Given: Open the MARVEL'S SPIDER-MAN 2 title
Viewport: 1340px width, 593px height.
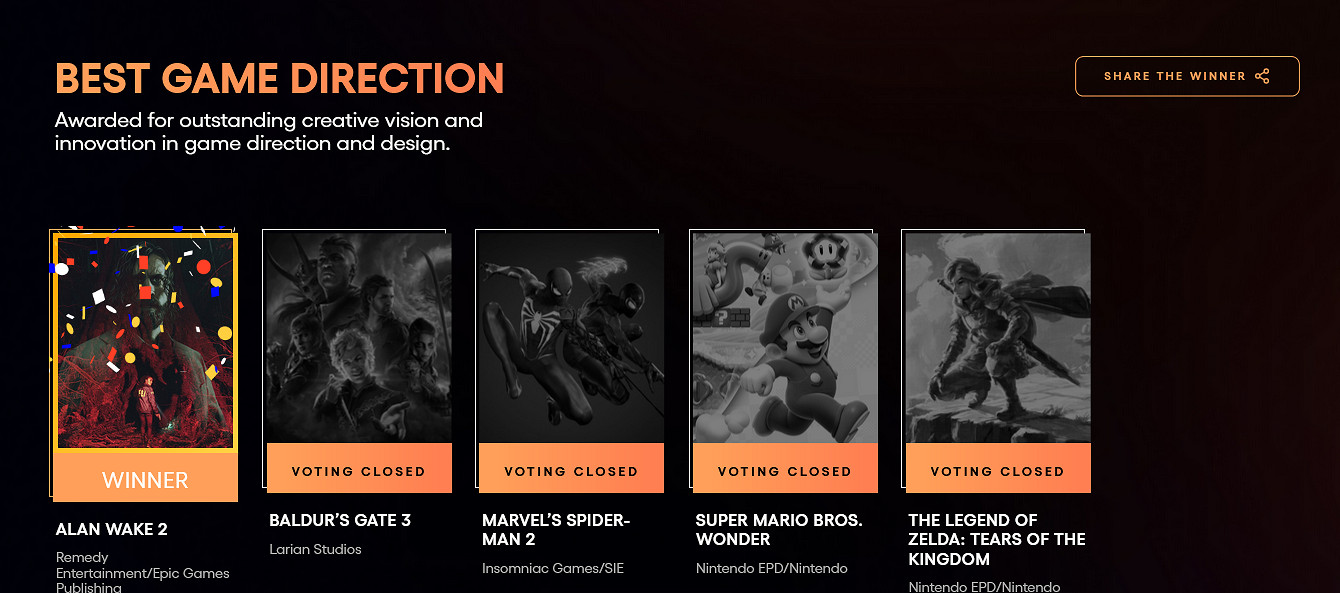Looking at the screenshot, I should (556, 530).
